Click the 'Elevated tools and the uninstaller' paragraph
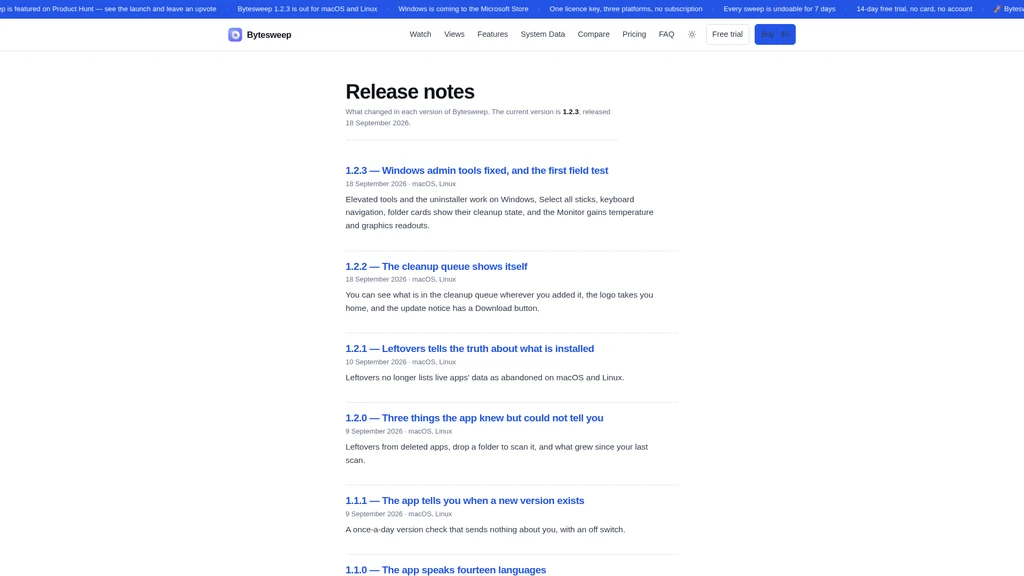This screenshot has width=1024, height=576. click(500, 212)
